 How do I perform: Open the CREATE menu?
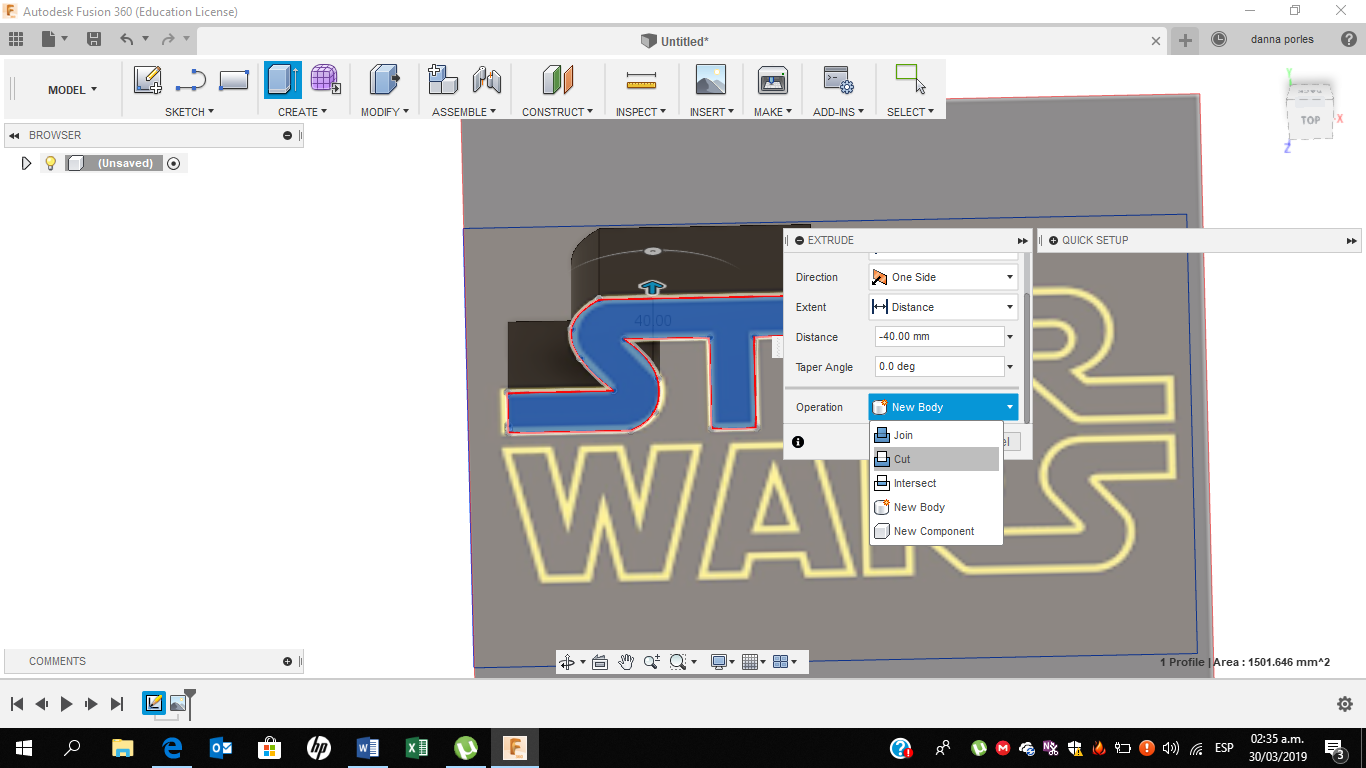(x=302, y=112)
